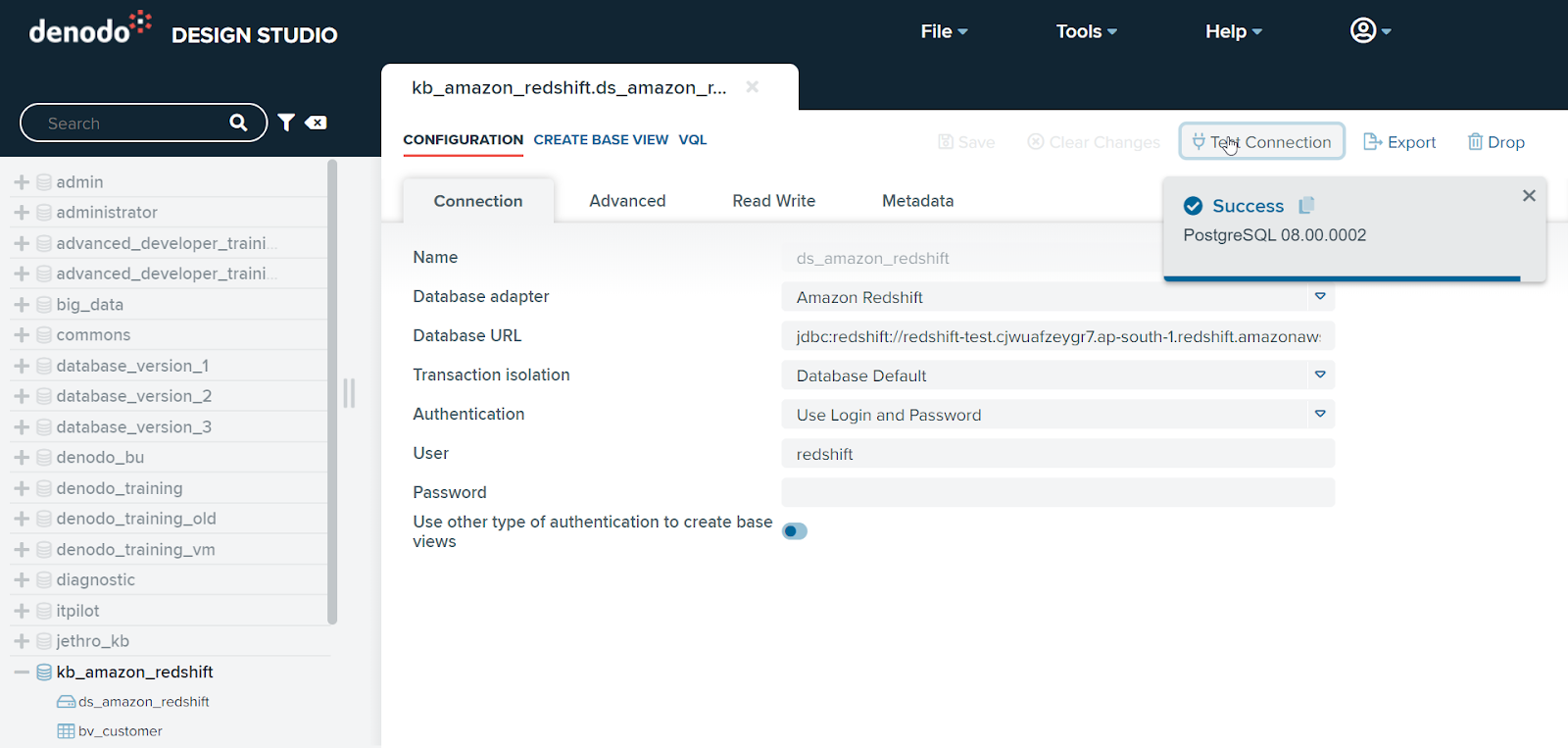Expand the denodo_training node
The height and width of the screenshot is (748, 1568).
coord(22,488)
